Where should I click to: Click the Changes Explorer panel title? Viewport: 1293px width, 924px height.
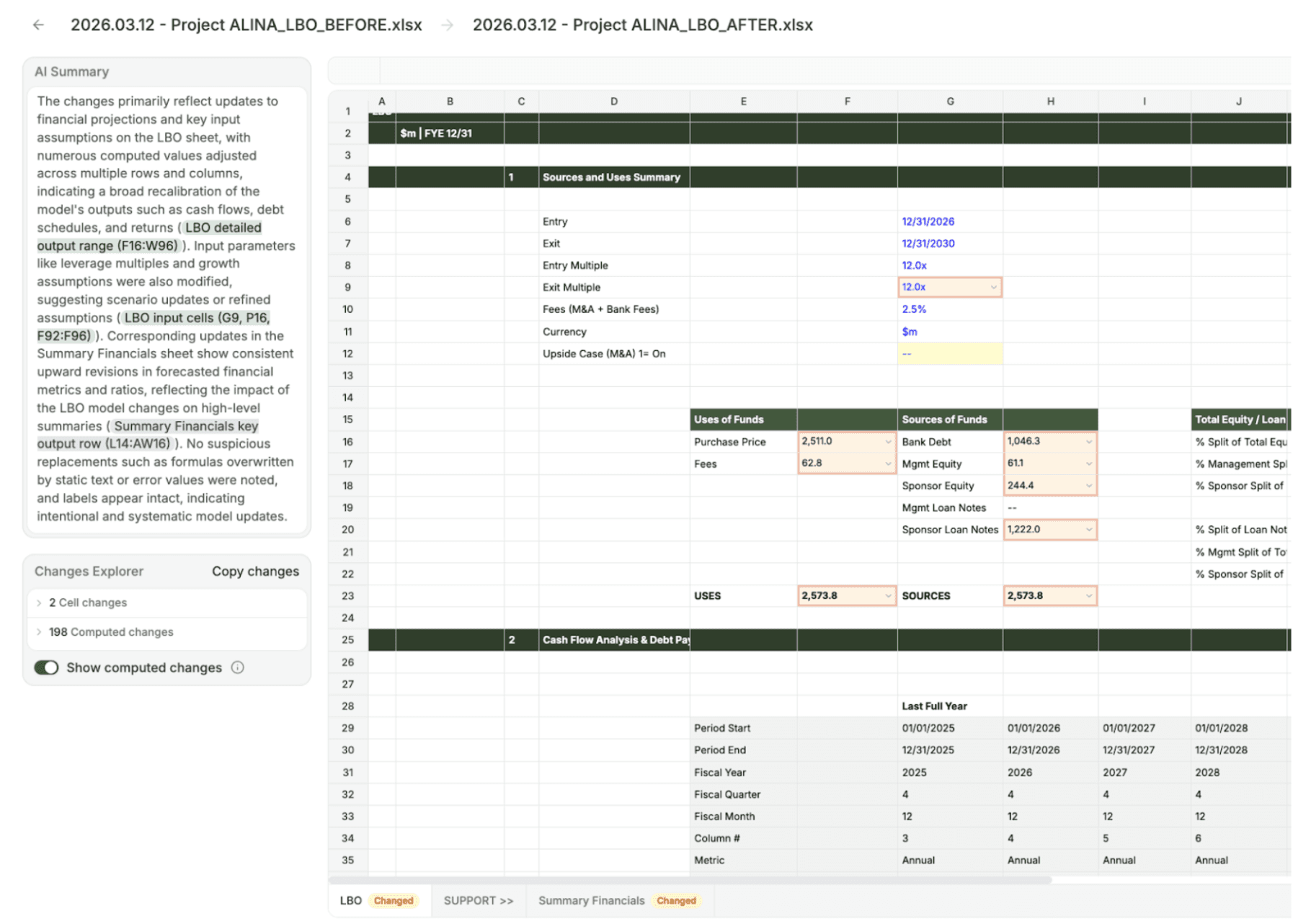coord(89,572)
